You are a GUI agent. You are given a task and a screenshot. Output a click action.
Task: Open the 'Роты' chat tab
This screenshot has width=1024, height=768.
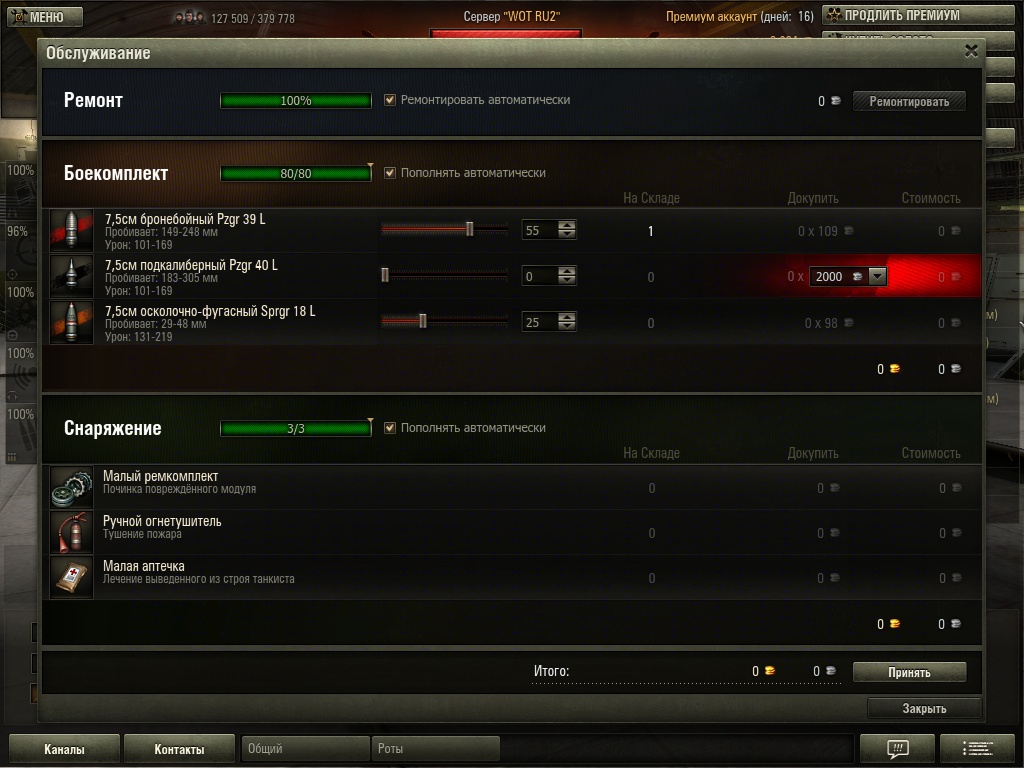point(436,748)
